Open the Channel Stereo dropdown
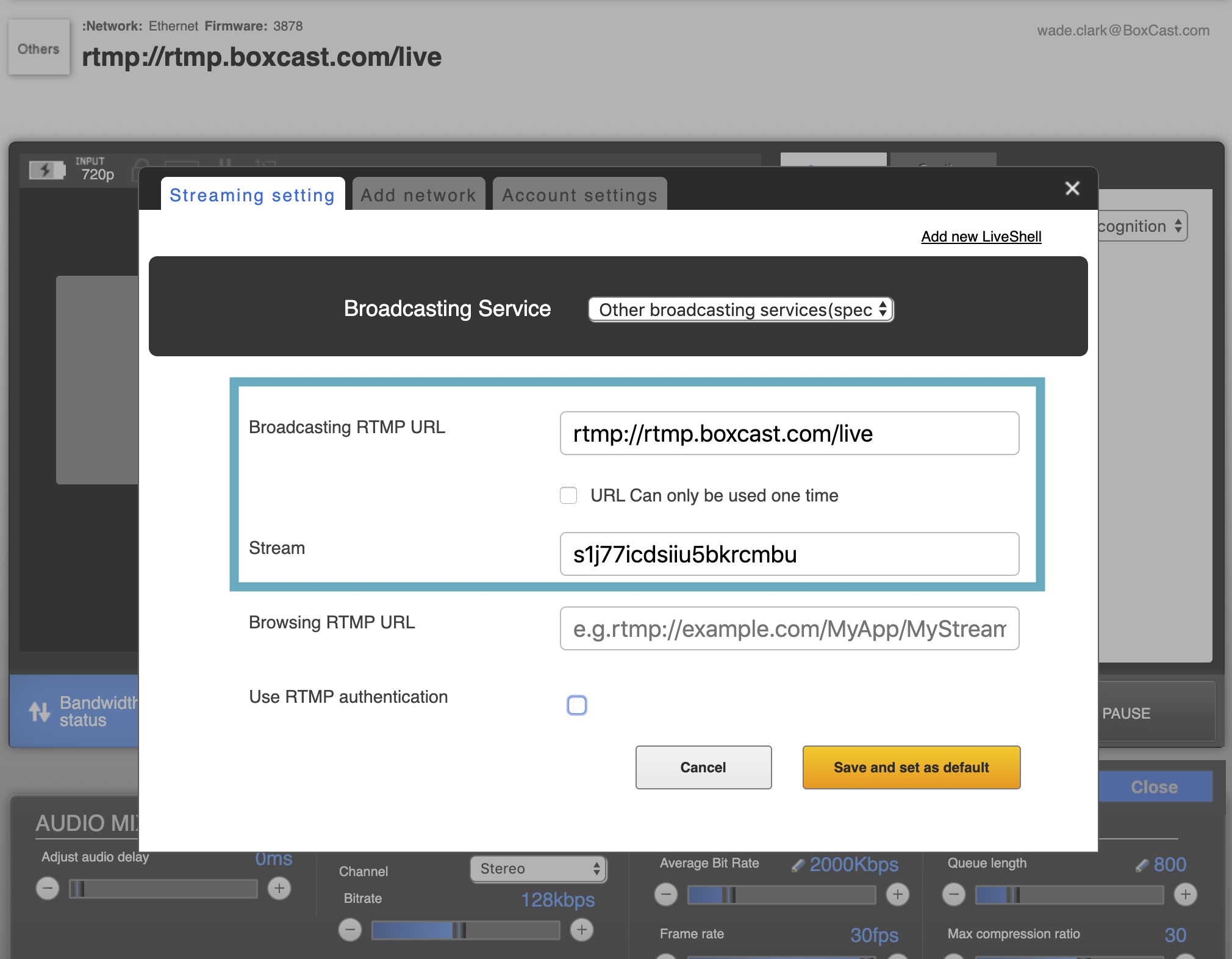The image size is (1232, 959). (538, 869)
